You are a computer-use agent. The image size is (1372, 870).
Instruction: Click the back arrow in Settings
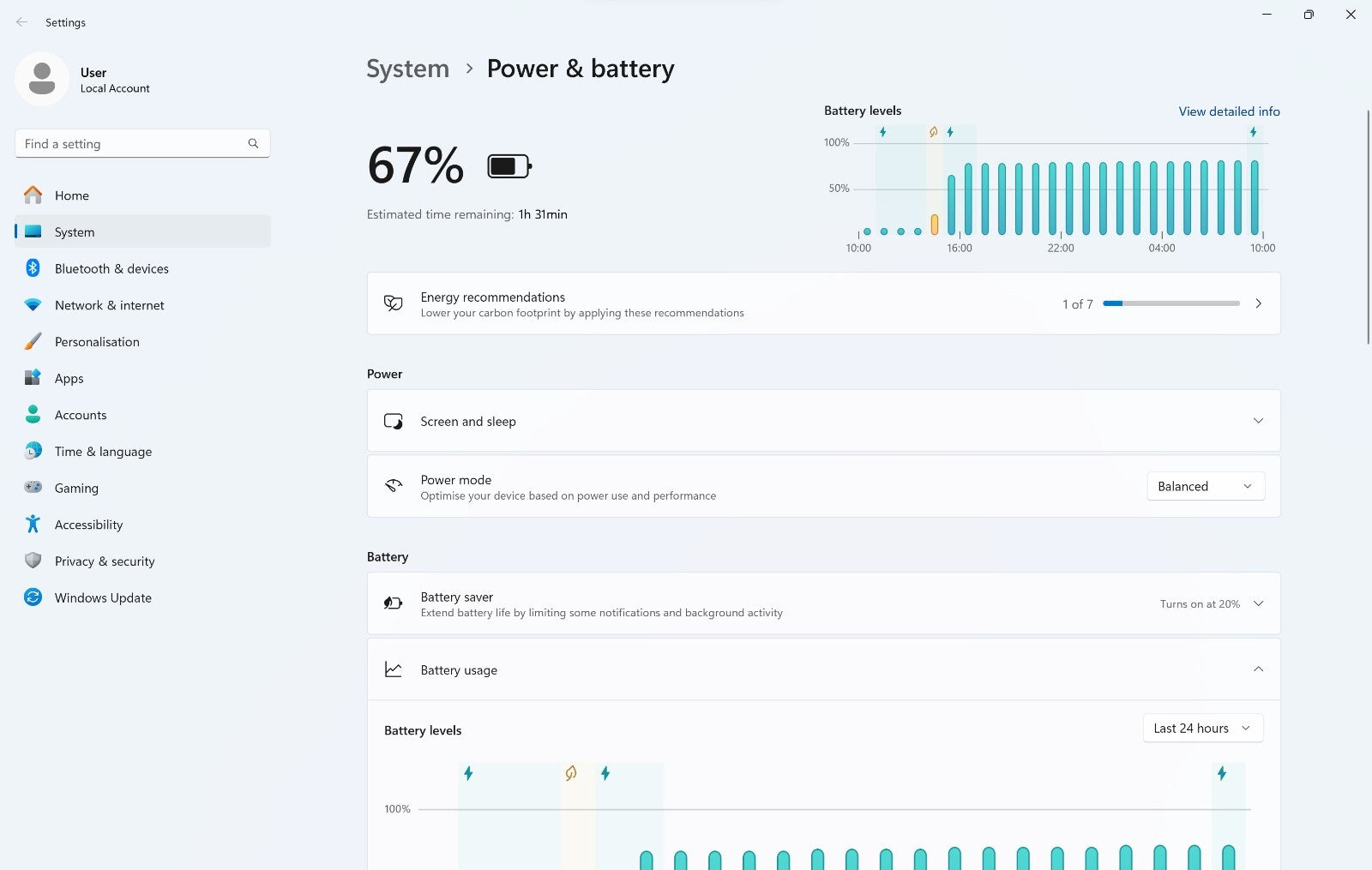coord(21,22)
